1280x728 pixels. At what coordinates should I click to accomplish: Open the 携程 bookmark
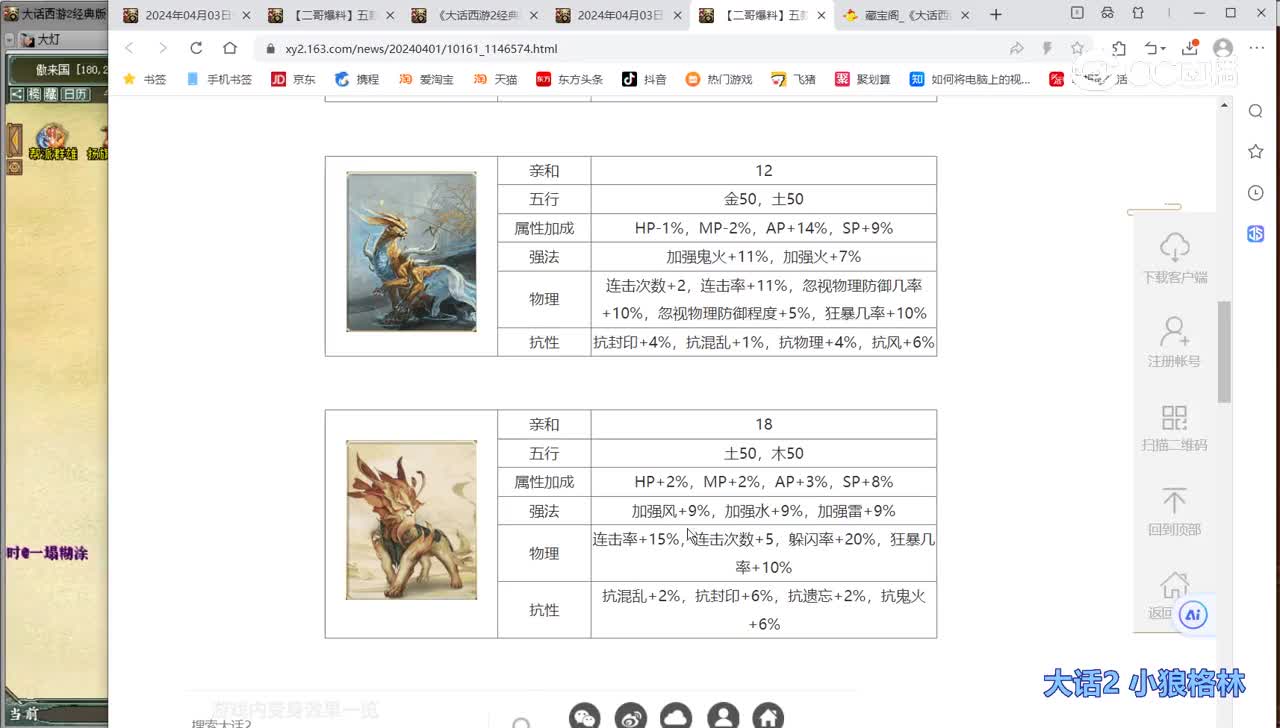click(x=357, y=79)
